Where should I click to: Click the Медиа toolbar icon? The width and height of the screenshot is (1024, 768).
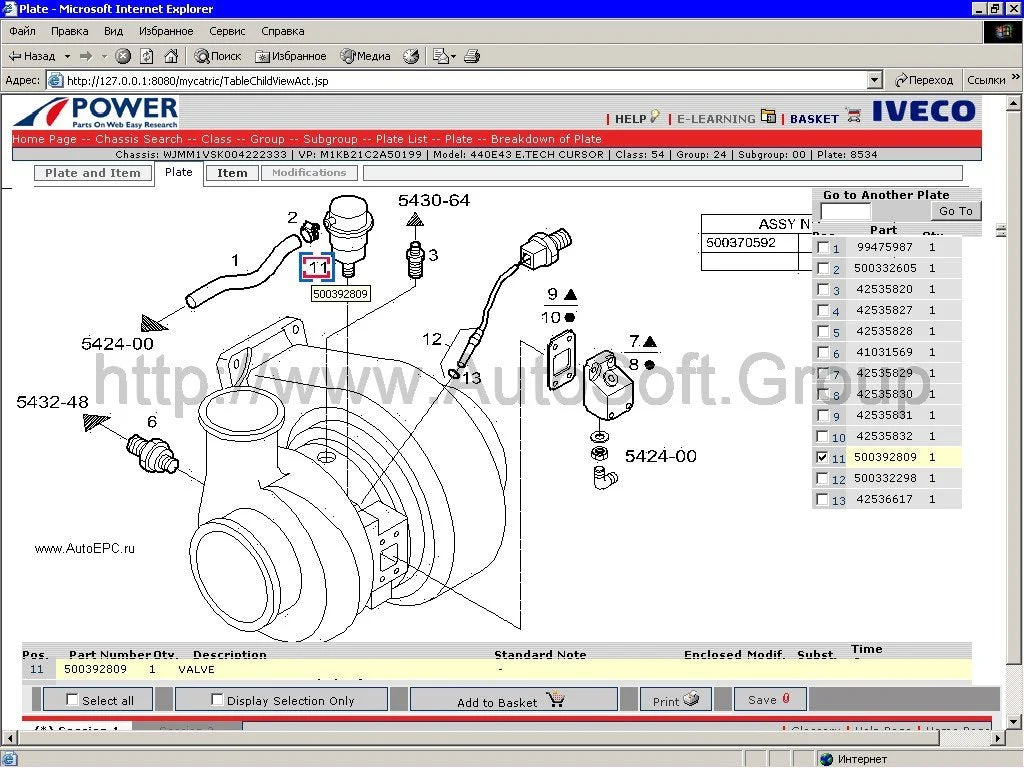pos(349,56)
